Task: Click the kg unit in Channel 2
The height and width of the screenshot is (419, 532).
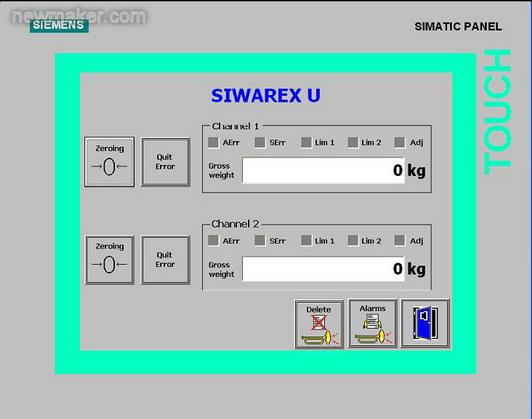Action: 416,269
